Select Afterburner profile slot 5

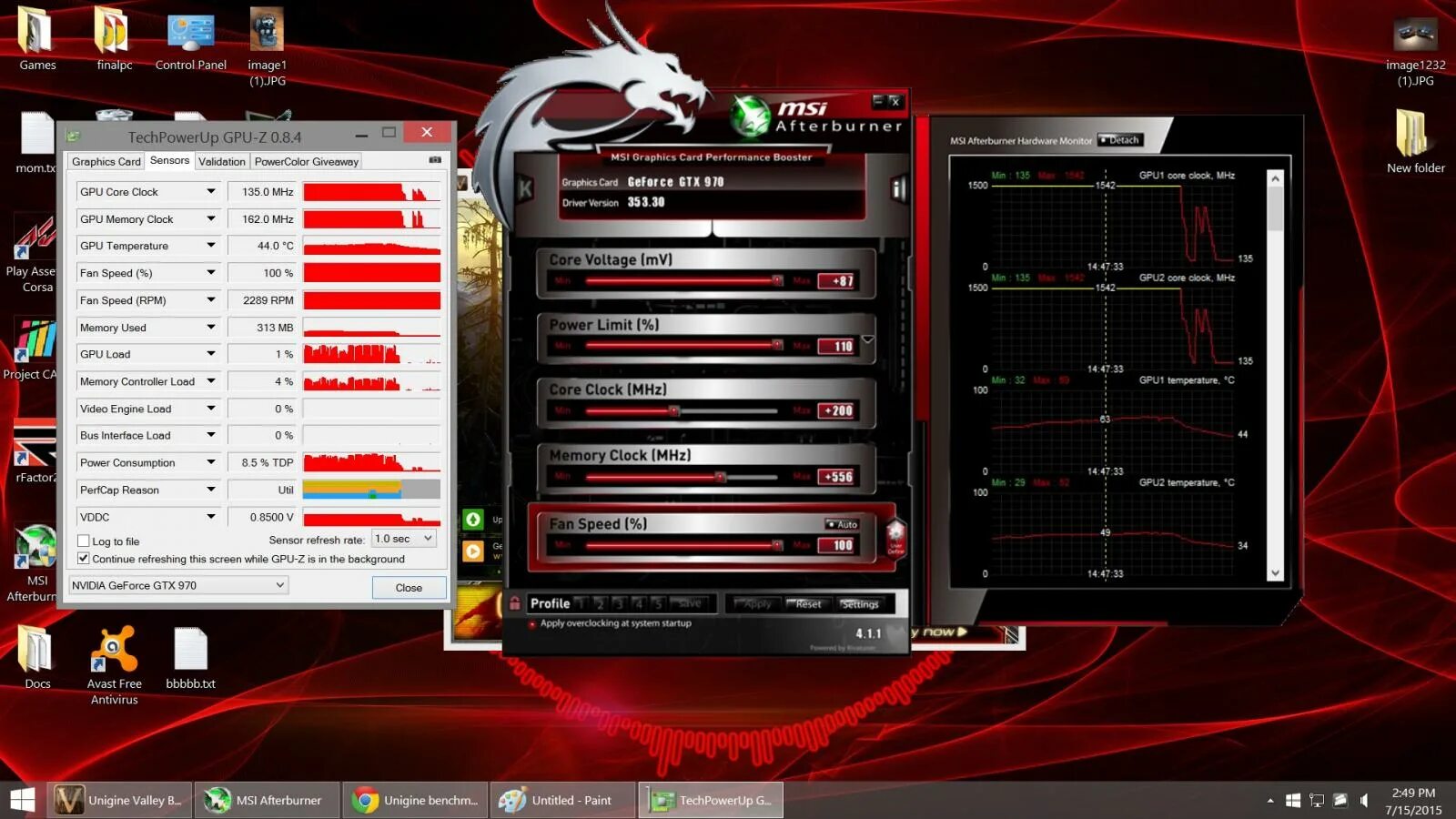(658, 603)
